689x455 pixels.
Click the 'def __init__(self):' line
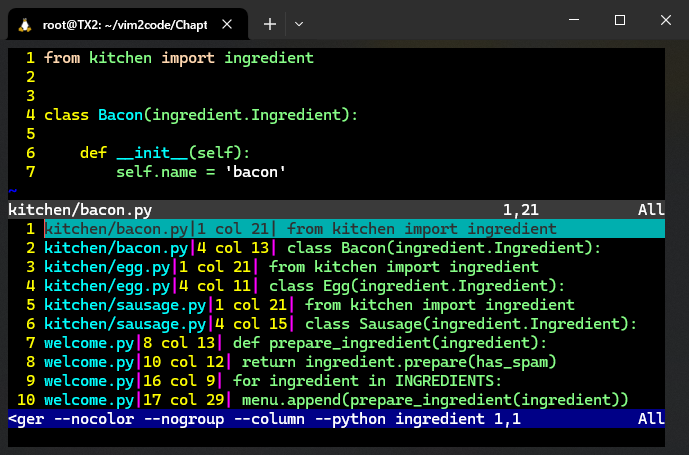pyautogui.click(x=165, y=153)
